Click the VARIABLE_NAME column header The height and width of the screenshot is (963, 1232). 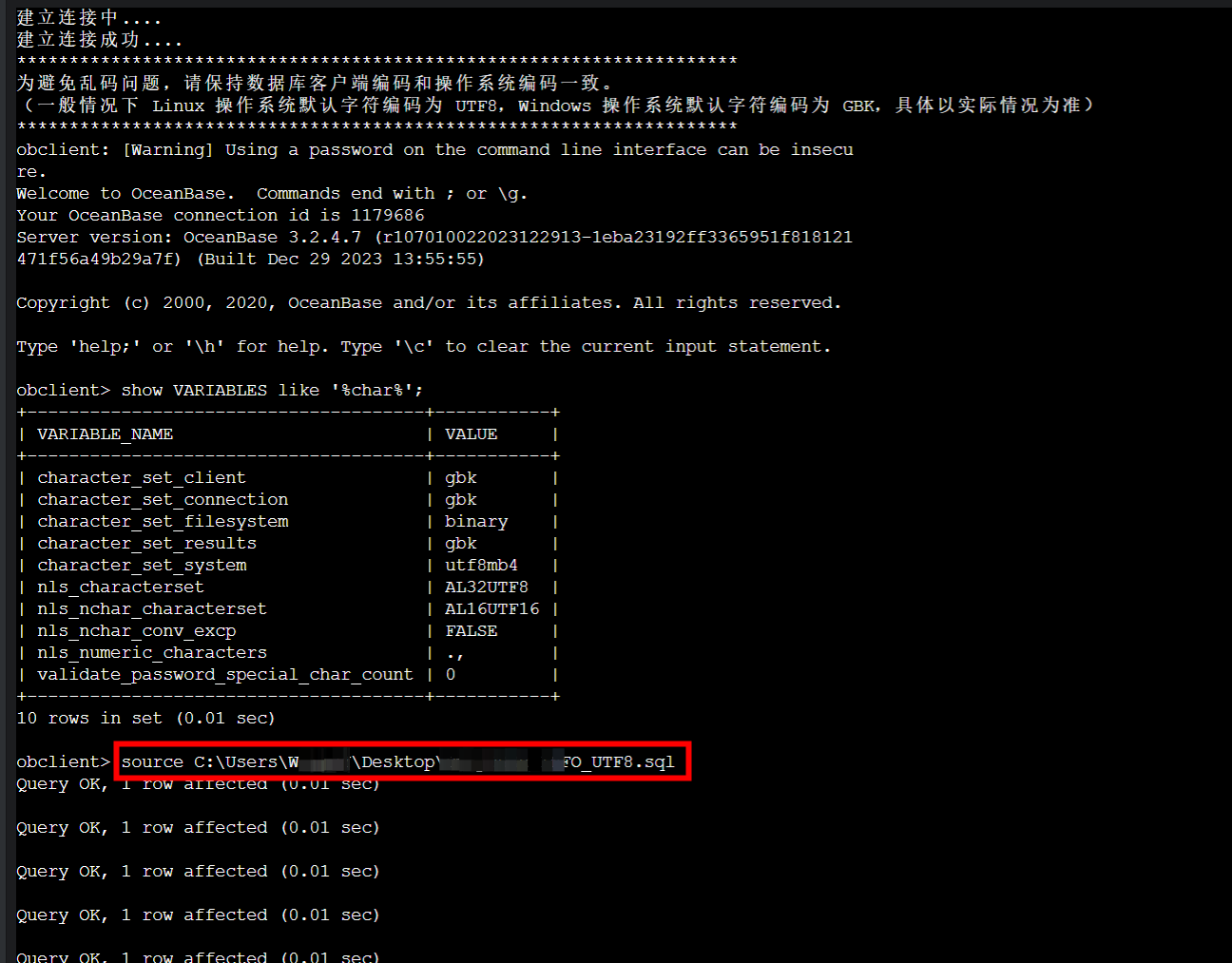pyautogui.click(x=105, y=433)
